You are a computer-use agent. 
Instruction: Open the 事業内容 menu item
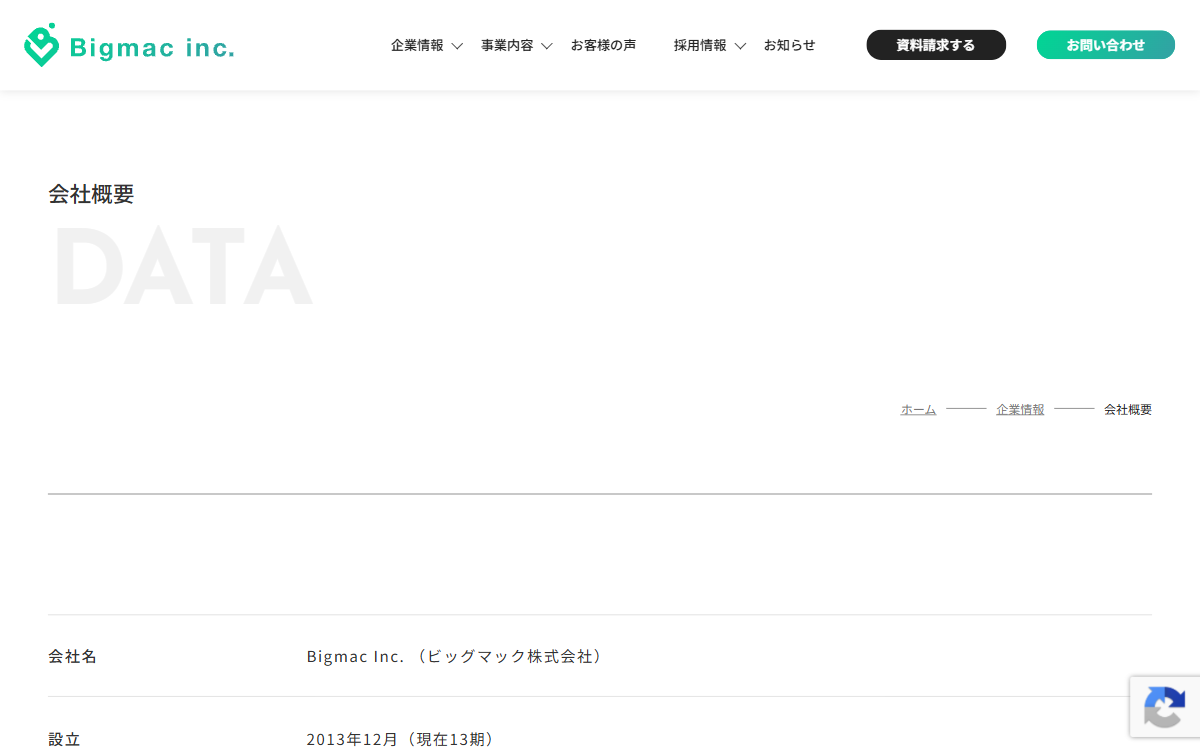(x=507, y=45)
